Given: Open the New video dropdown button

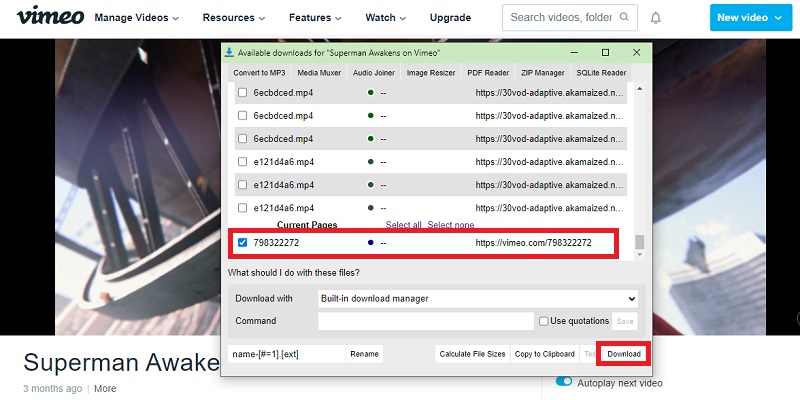Looking at the screenshot, I should tap(749, 18).
